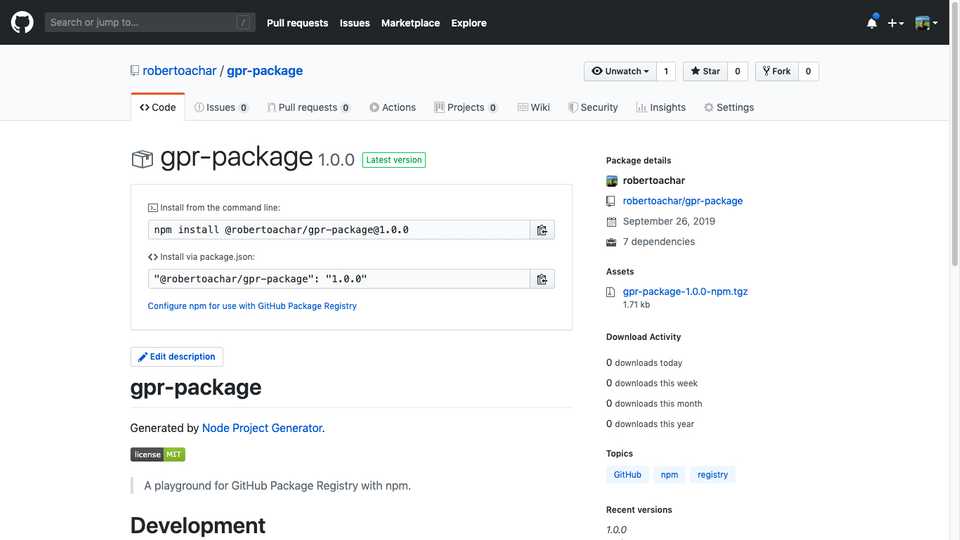Open the Actions tab
This screenshot has width=960, height=540.
[392, 107]
